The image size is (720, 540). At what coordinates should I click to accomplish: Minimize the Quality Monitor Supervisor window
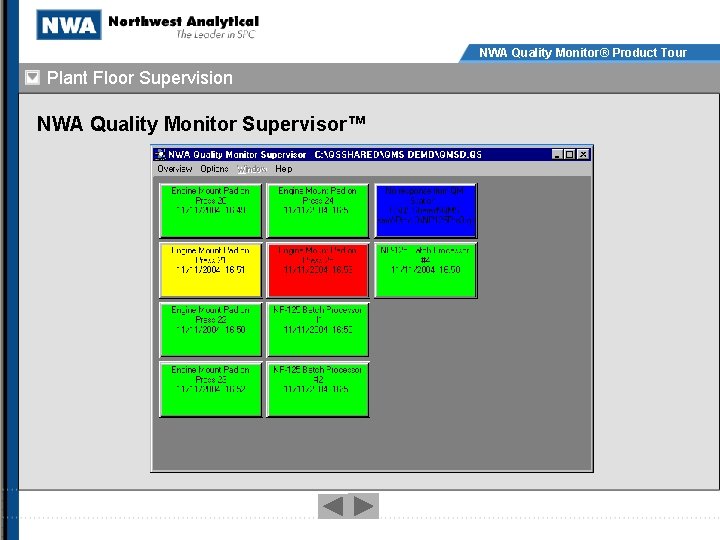557,154
